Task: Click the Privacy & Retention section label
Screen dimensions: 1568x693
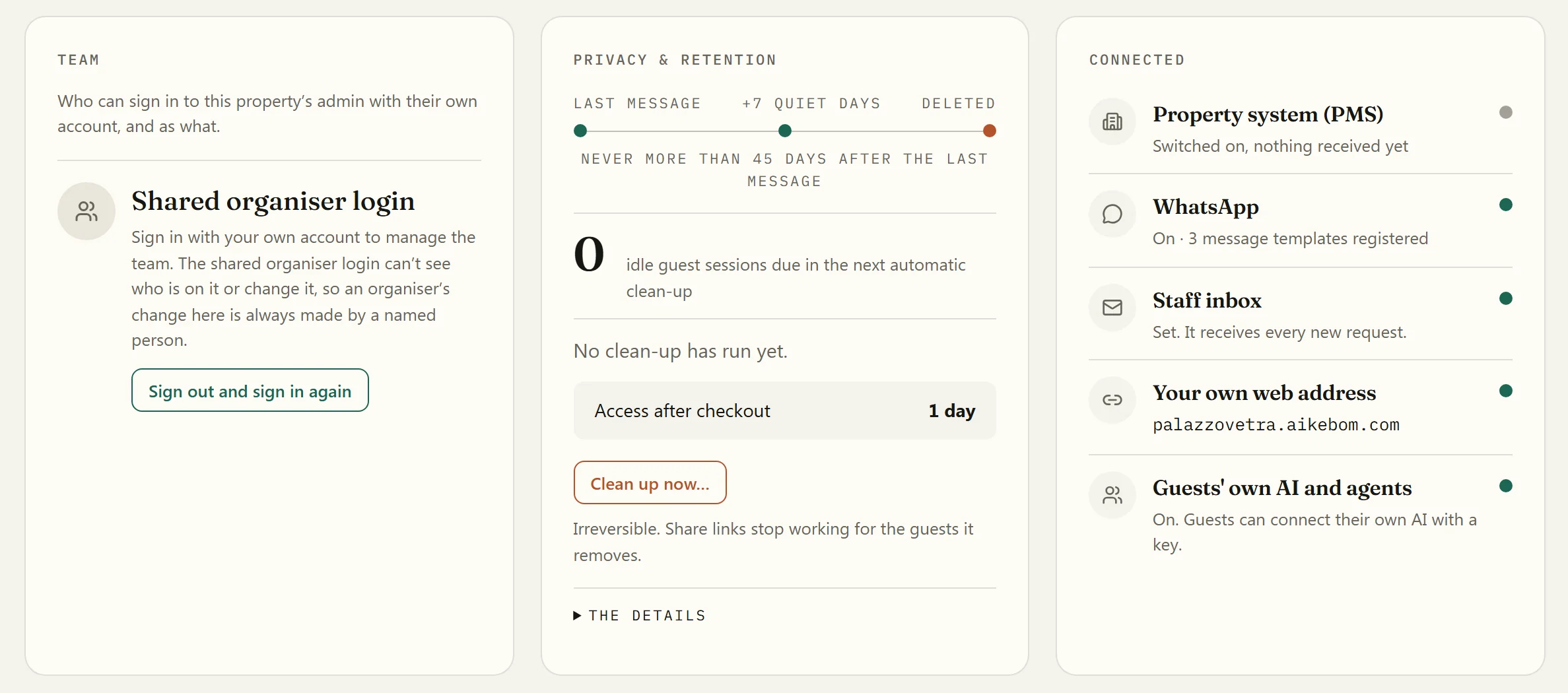Action: tap(675, 60)
